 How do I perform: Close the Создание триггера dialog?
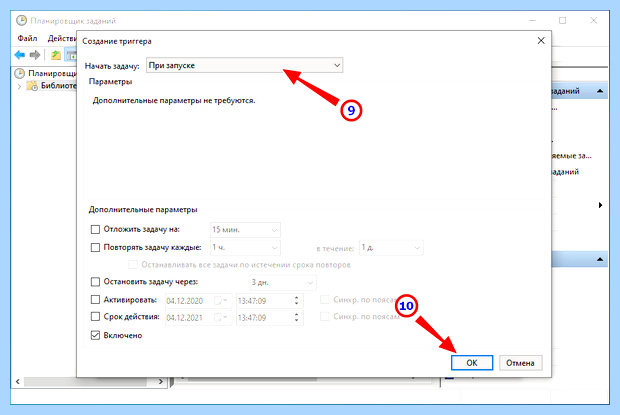(x=541, y=41)
